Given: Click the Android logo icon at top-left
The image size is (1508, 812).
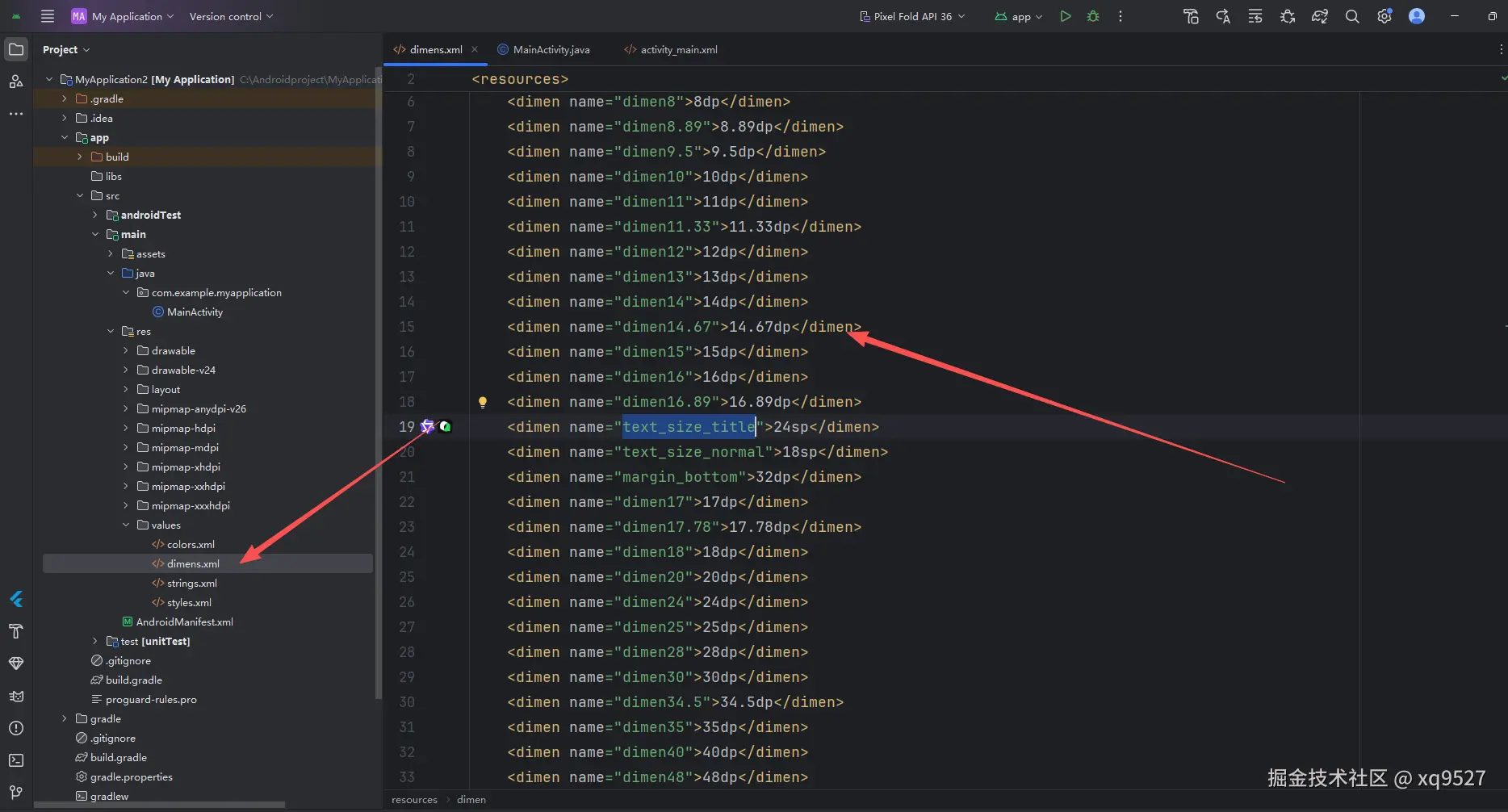Looking at the screenshot, I should tap(16, 16).
